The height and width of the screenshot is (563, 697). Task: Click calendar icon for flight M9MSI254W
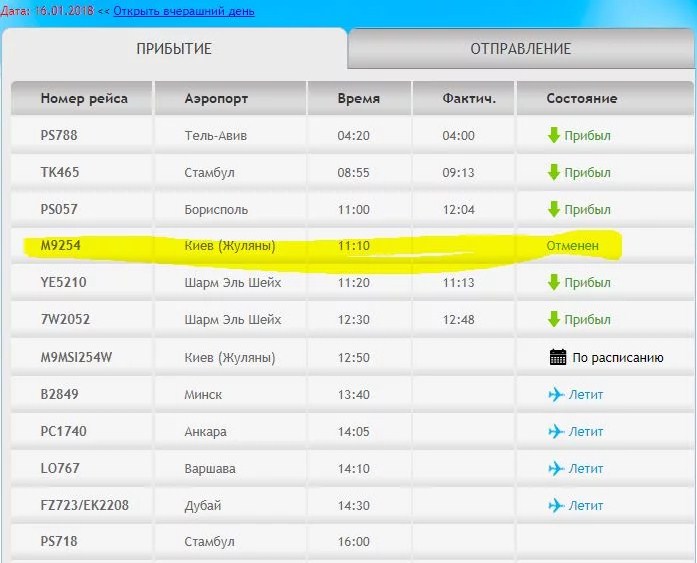[558, 357]
